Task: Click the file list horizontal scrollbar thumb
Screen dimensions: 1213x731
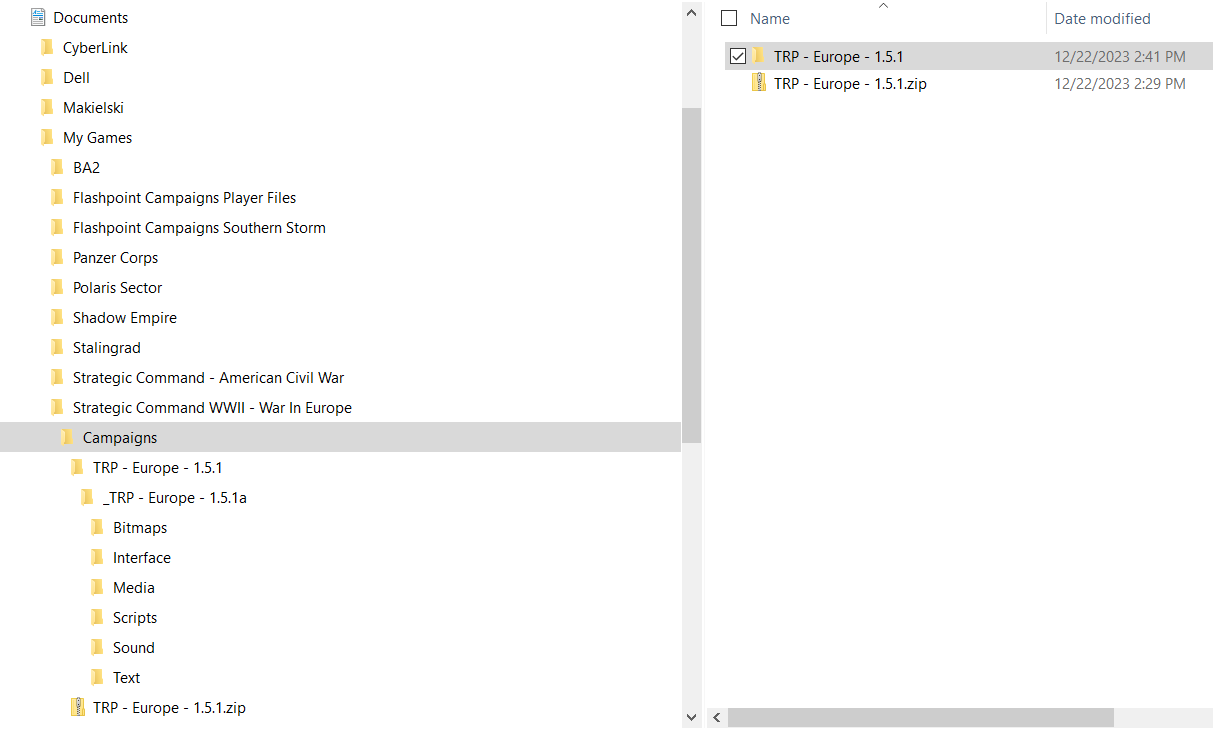Action: pos(921,717)
